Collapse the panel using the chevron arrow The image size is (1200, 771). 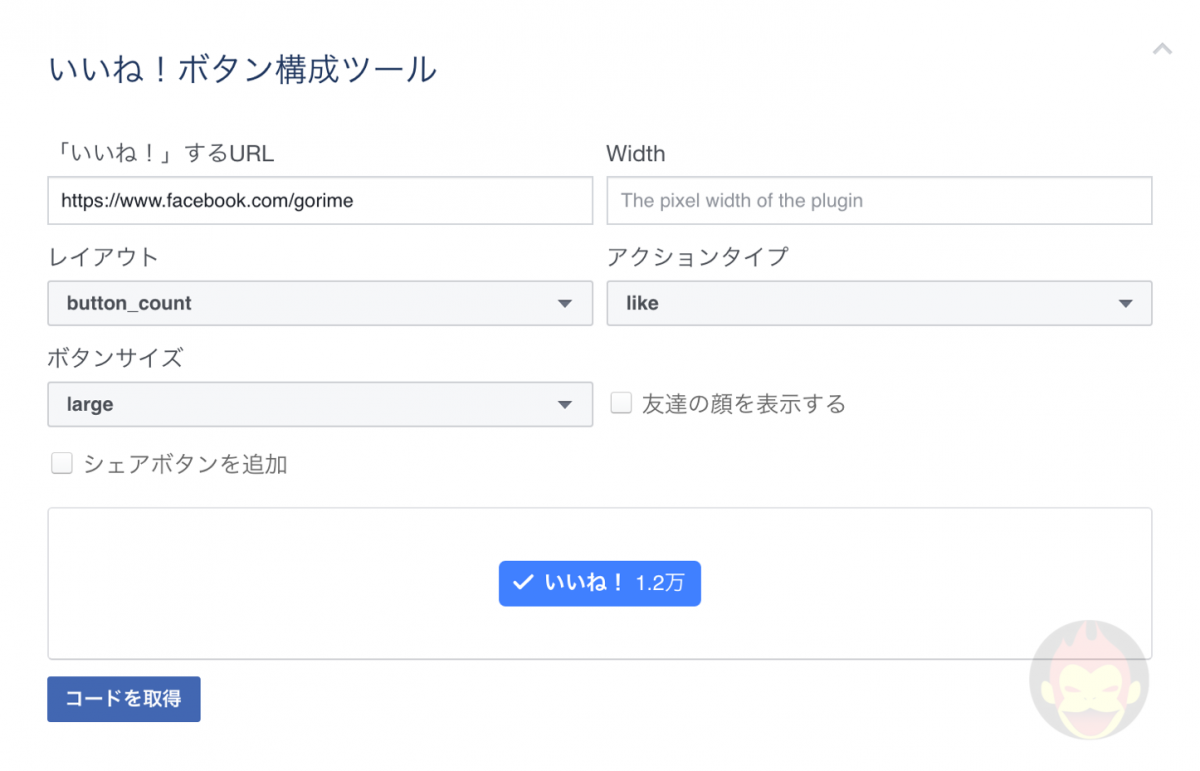(1162, 47)
